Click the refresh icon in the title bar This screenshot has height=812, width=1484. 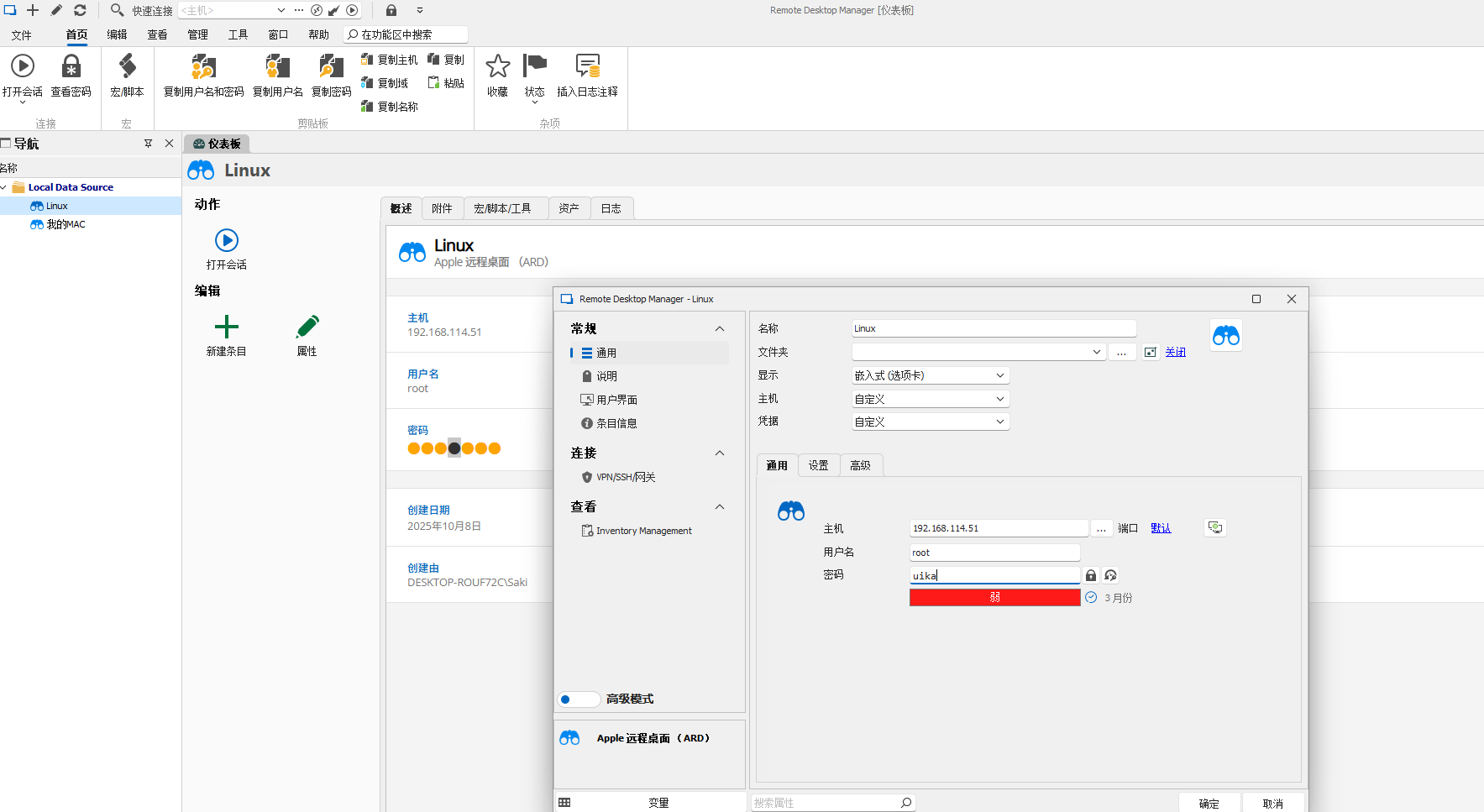80,10
